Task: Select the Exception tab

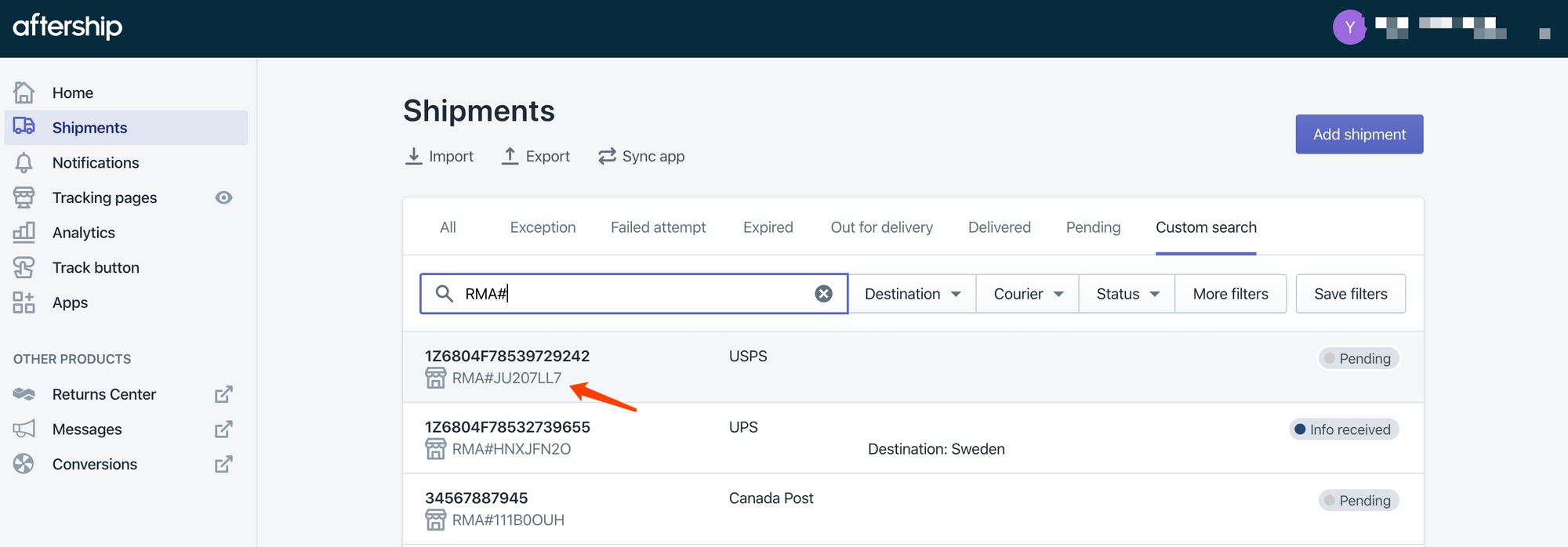Action: [543, 227]
